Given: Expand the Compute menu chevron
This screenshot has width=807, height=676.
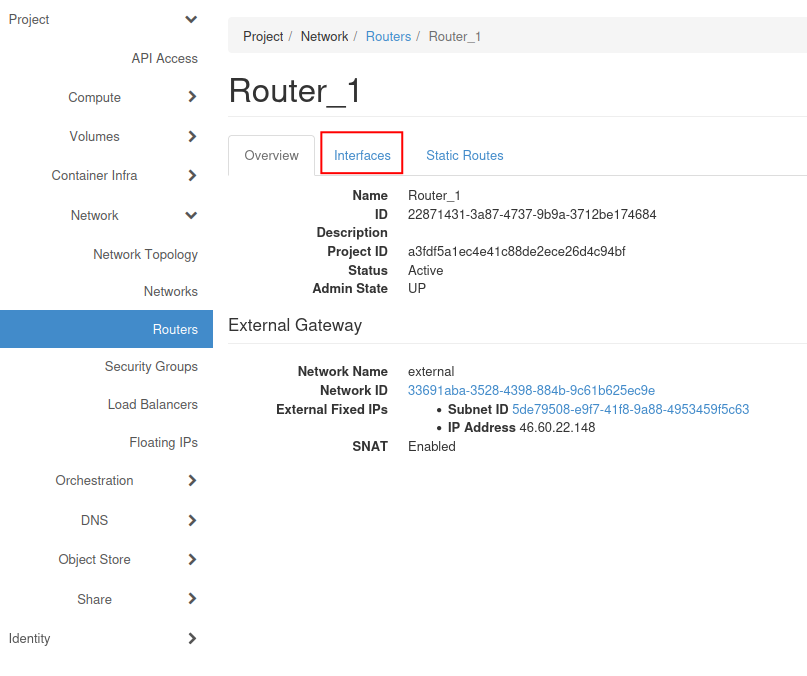Looking at the screenshot, I should pyautogui.click(x=192, y=98).
